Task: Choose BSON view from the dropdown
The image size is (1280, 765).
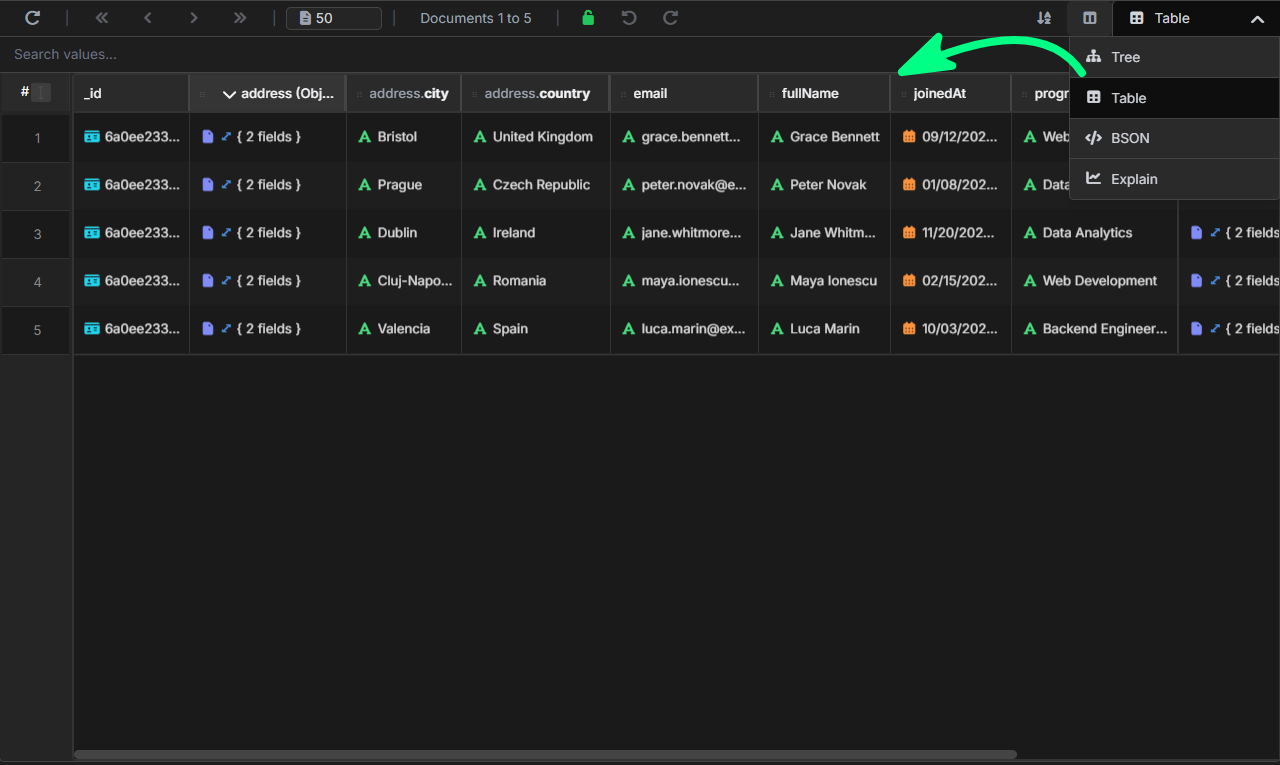Action: tap(1174, 138)
